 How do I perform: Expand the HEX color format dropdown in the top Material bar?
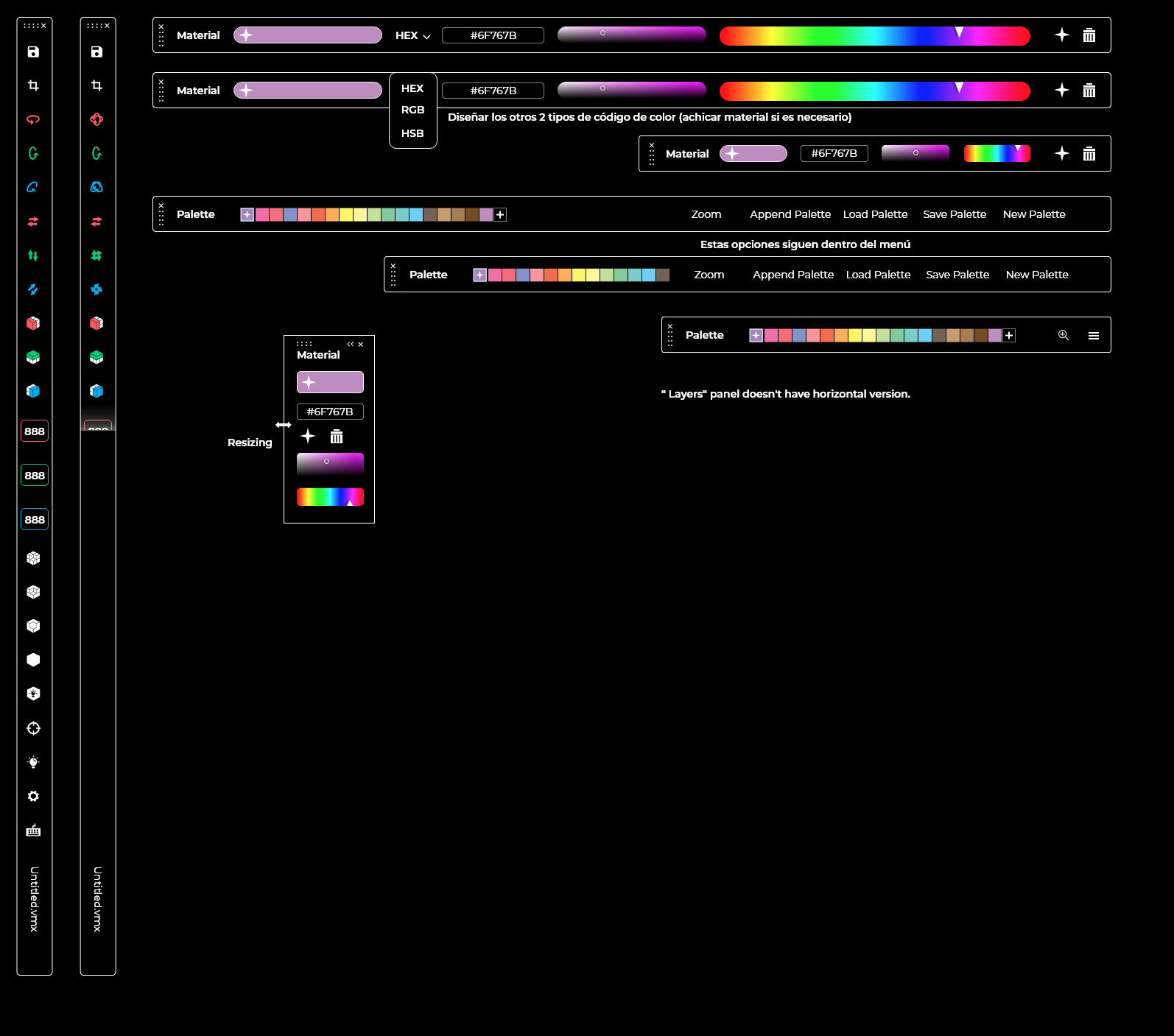point(412,35)
